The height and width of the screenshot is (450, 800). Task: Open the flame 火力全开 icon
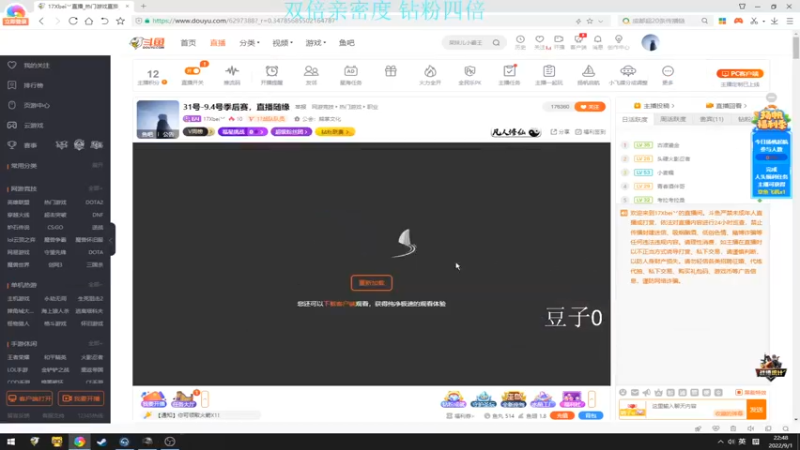coord(430,71)
